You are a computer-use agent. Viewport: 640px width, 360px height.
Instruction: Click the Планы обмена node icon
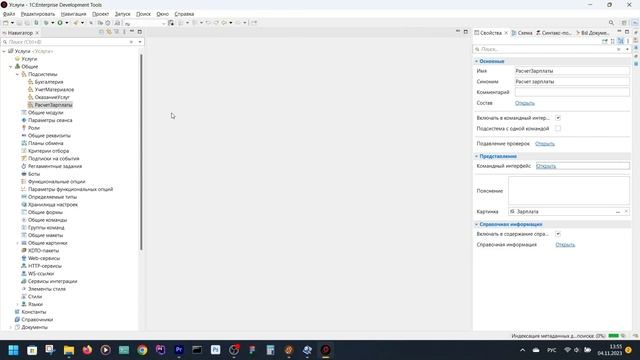click(x=24, y=143)
